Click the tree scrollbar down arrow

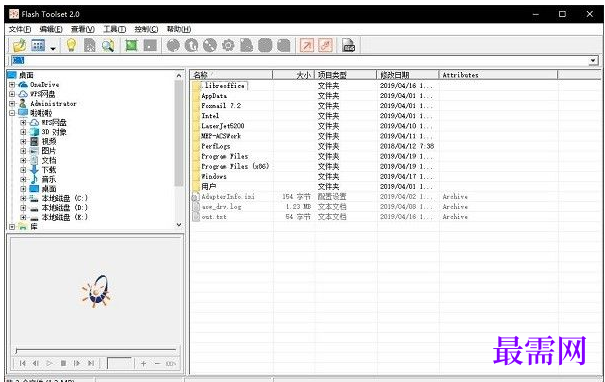179,225
